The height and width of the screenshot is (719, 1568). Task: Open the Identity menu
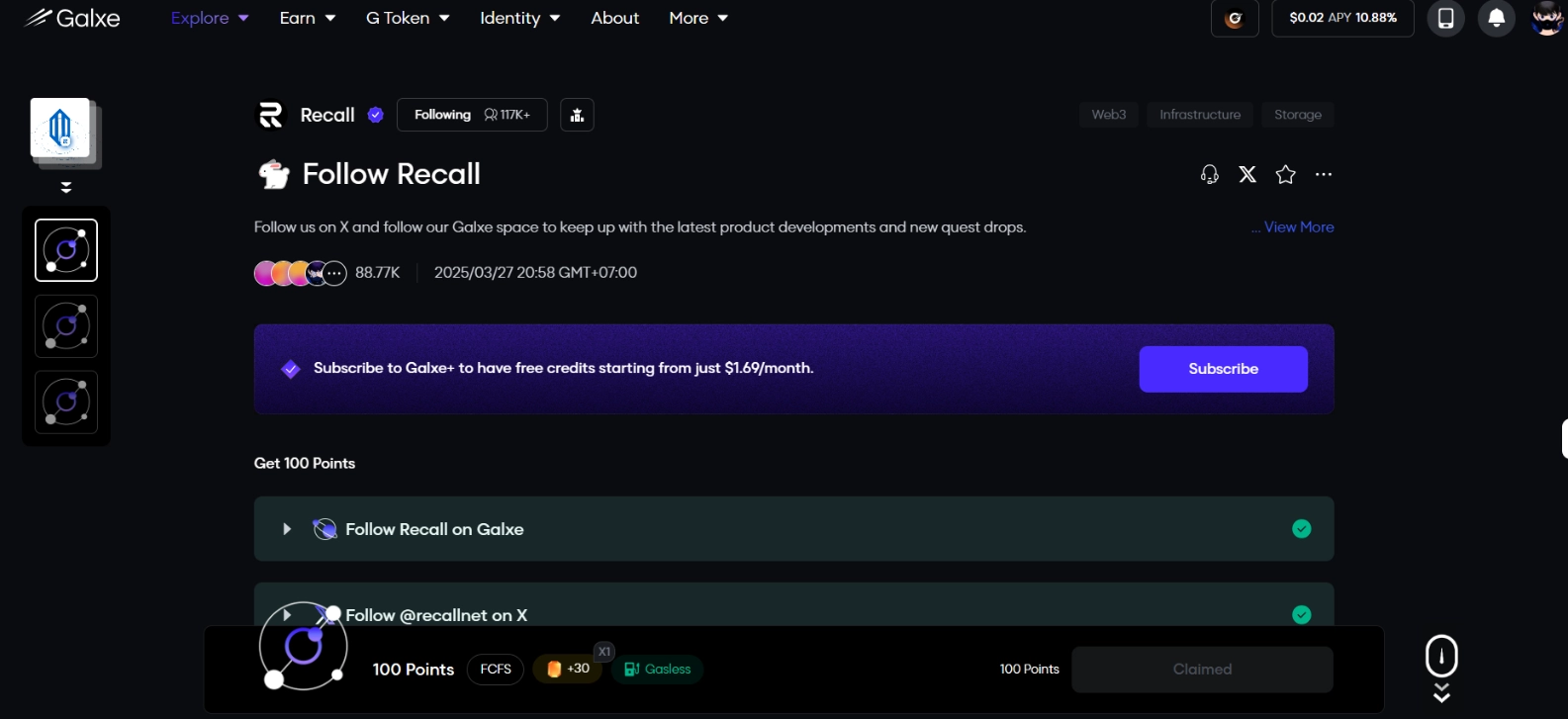pos(519,18)
